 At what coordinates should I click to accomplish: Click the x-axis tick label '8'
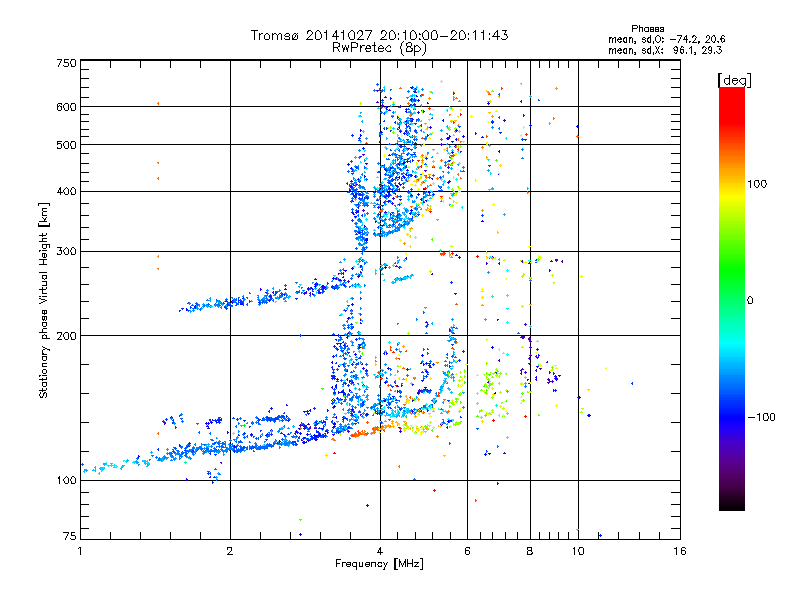pos(530,551)
